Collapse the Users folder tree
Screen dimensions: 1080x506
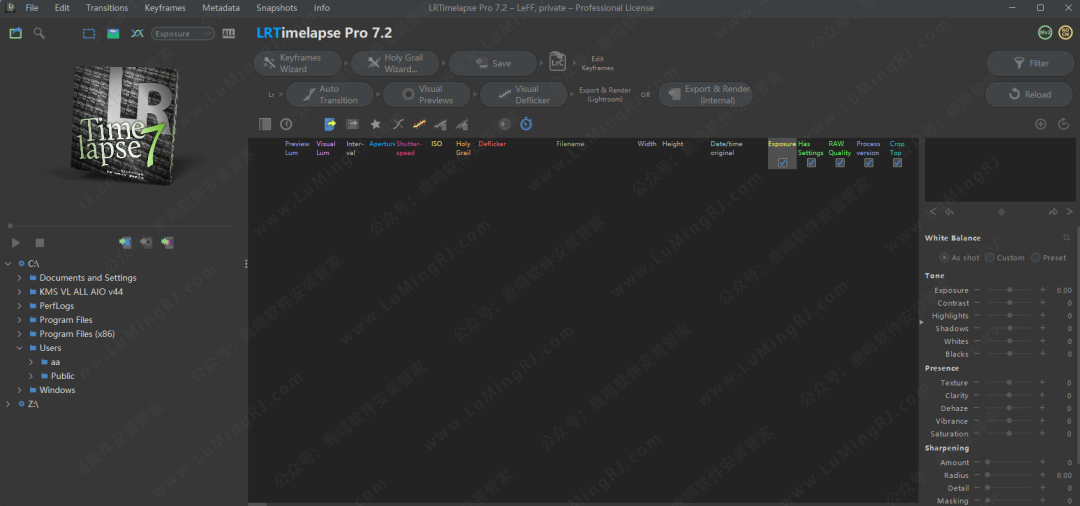click(x=19, y=348)
